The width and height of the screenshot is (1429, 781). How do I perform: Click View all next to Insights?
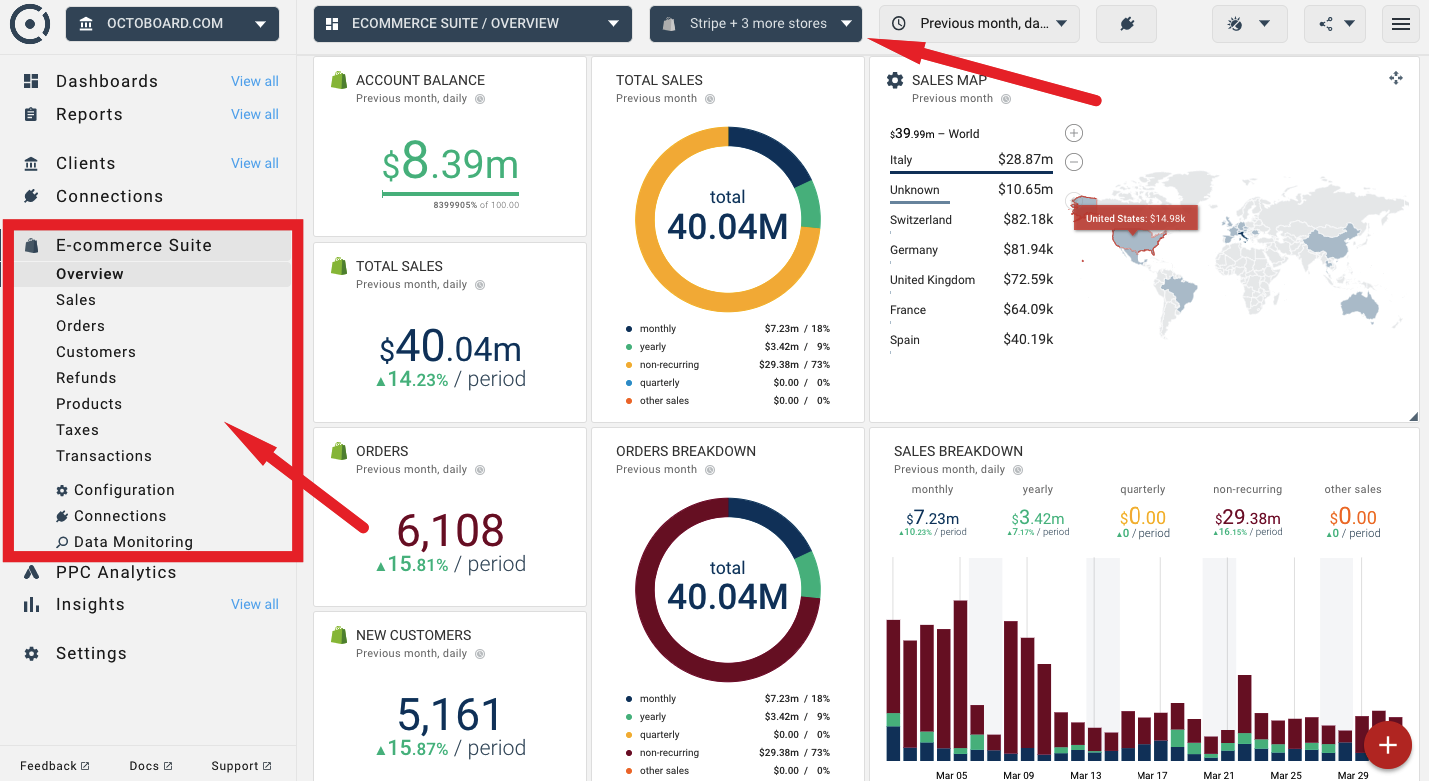pos(255,604)
